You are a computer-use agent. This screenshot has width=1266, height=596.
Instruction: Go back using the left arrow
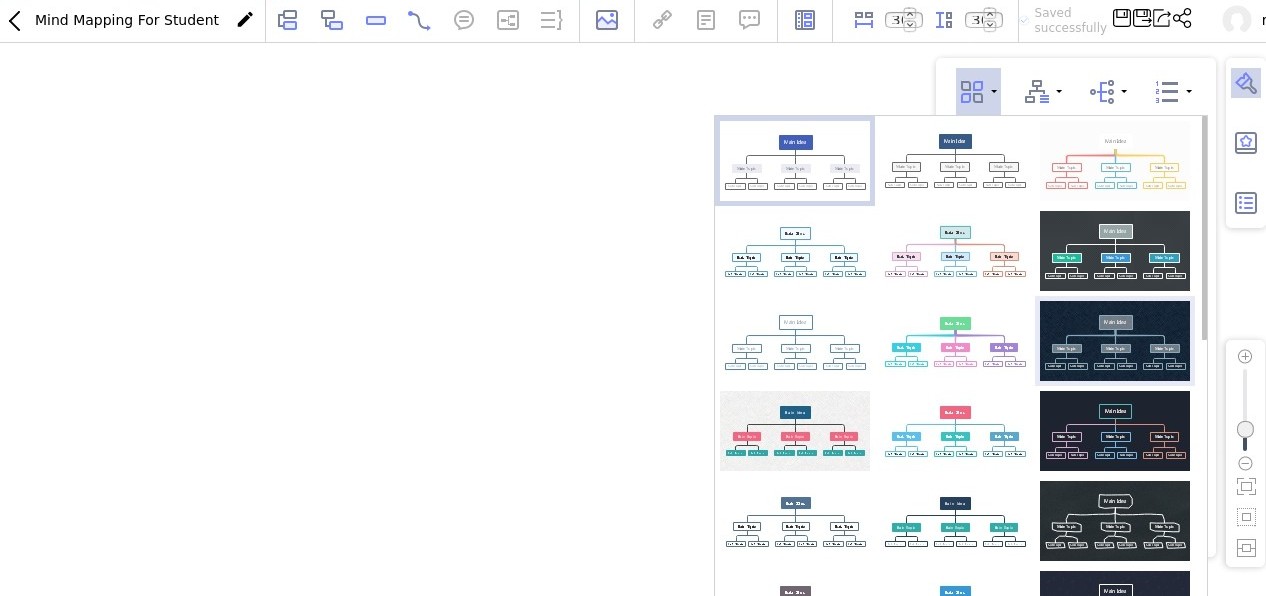[15, 21]
